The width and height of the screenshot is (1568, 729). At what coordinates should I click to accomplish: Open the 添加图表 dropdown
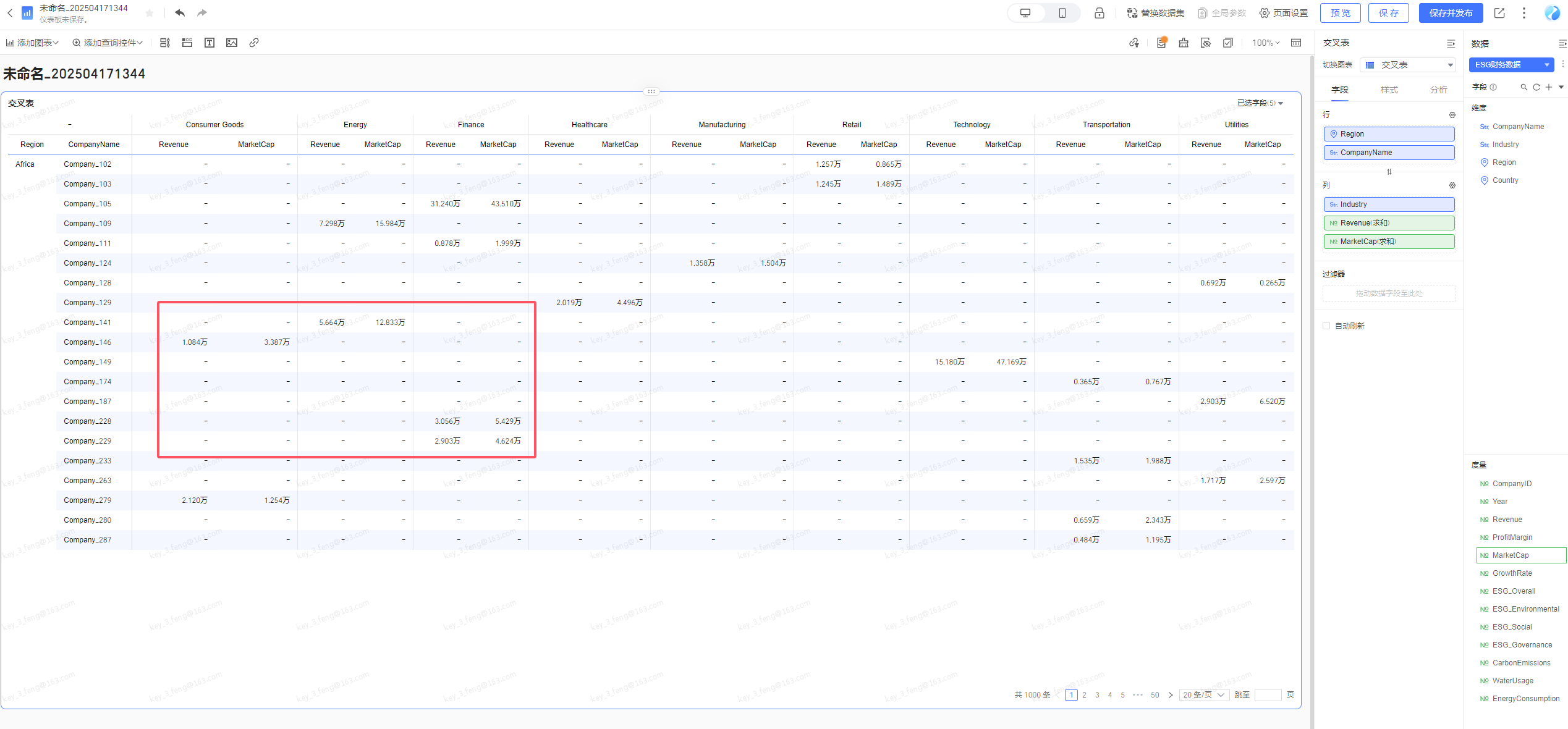click(32, 43)
